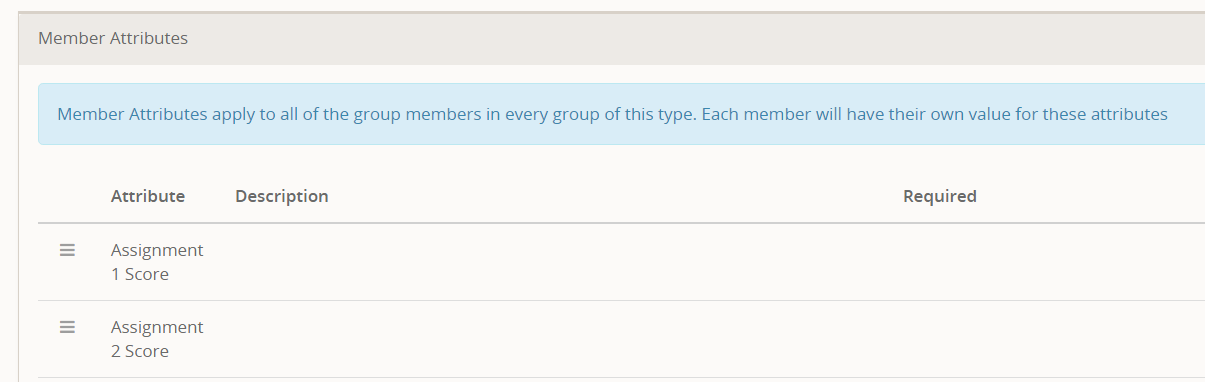
Task: Click the Attribute column header
Action: pos(148,196)
